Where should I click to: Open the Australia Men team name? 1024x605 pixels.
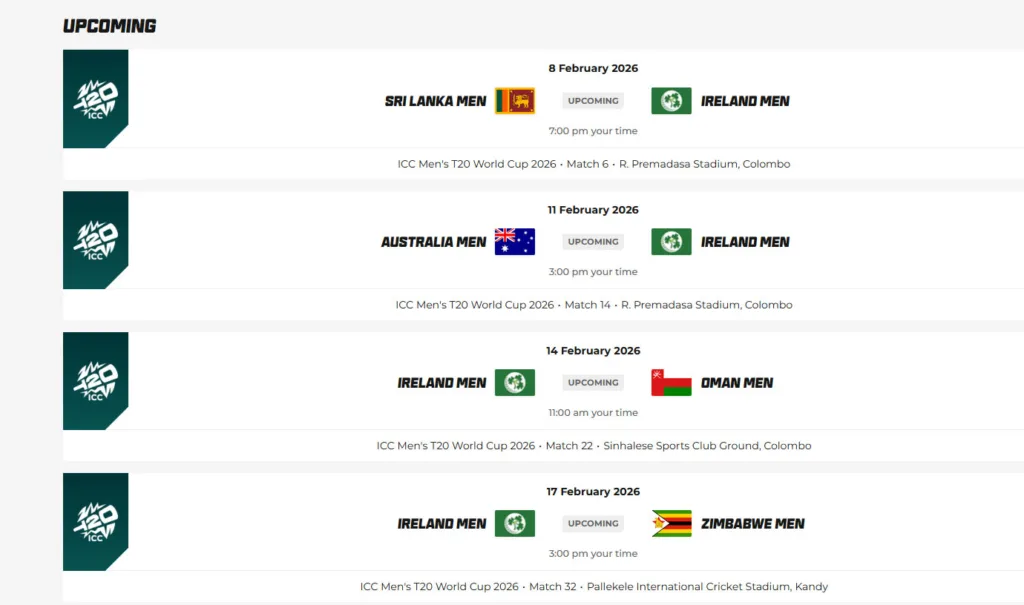(x=434, y=242)
